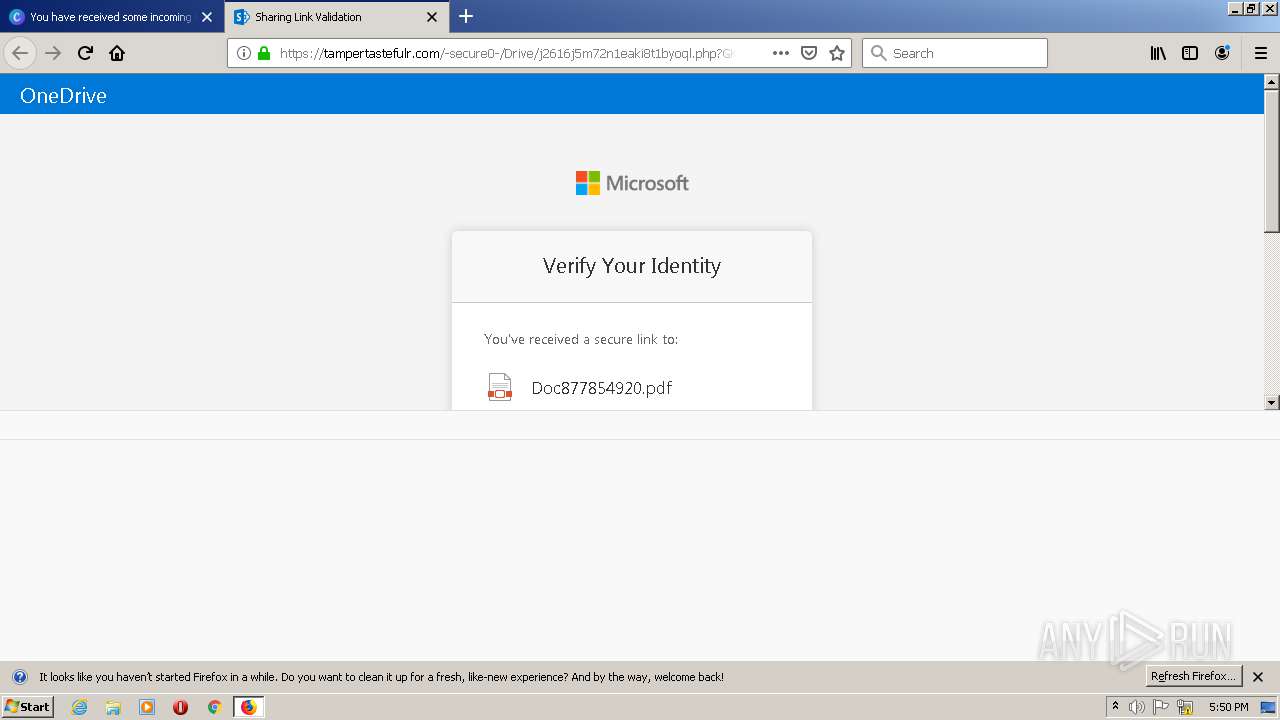Click the Doc877854920.pdf file name
Image resolution: width=1280 pixels, height=720 pixels.
click(601, 388)
